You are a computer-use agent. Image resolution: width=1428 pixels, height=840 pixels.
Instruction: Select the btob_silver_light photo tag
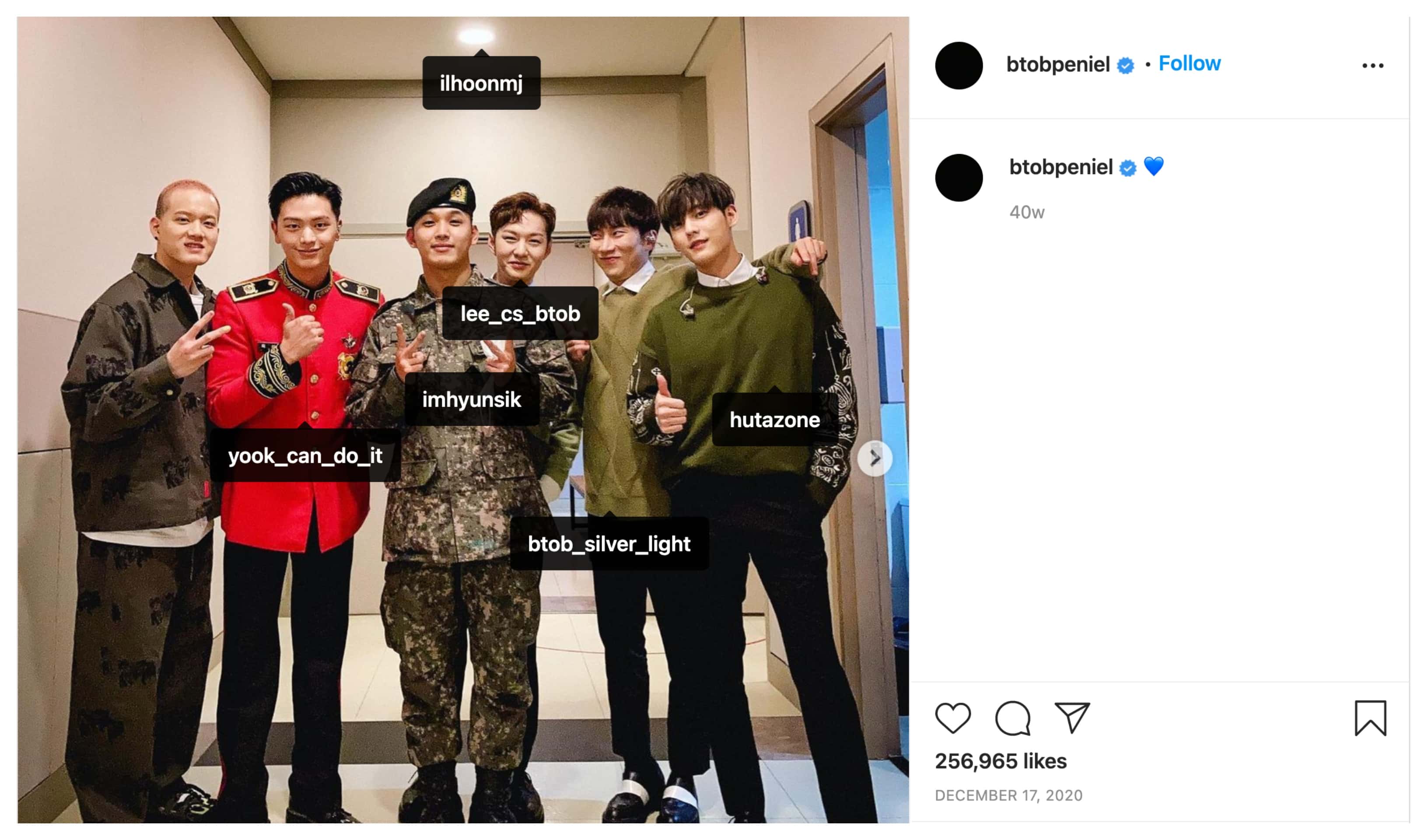coord(609,543)
